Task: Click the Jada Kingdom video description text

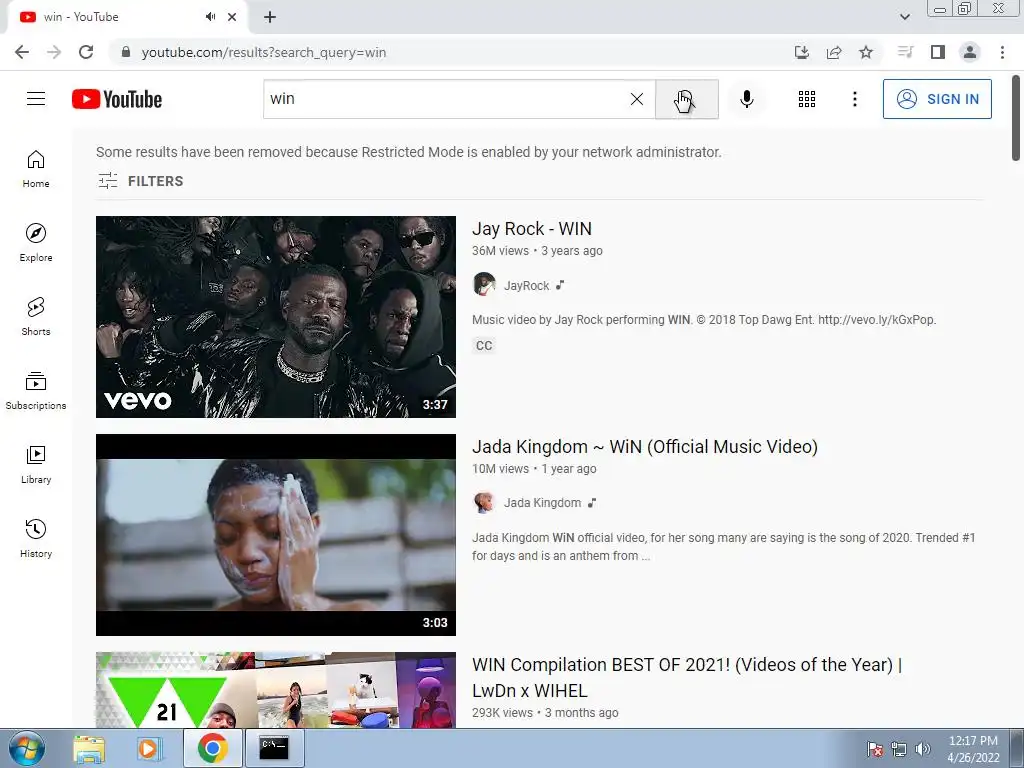Action: tap(724, 547)
